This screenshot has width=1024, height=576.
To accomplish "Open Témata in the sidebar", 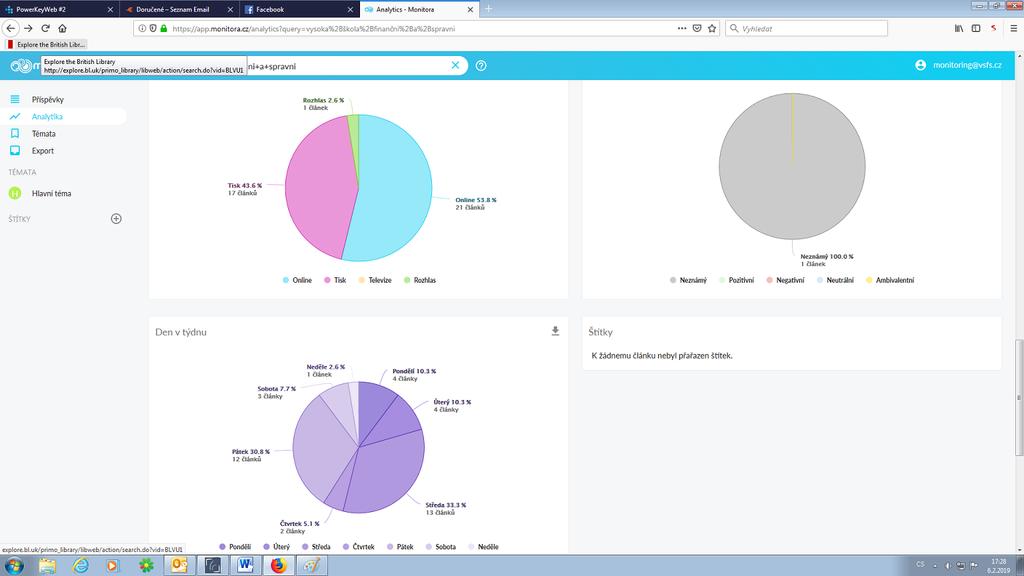I will (43, 133).
